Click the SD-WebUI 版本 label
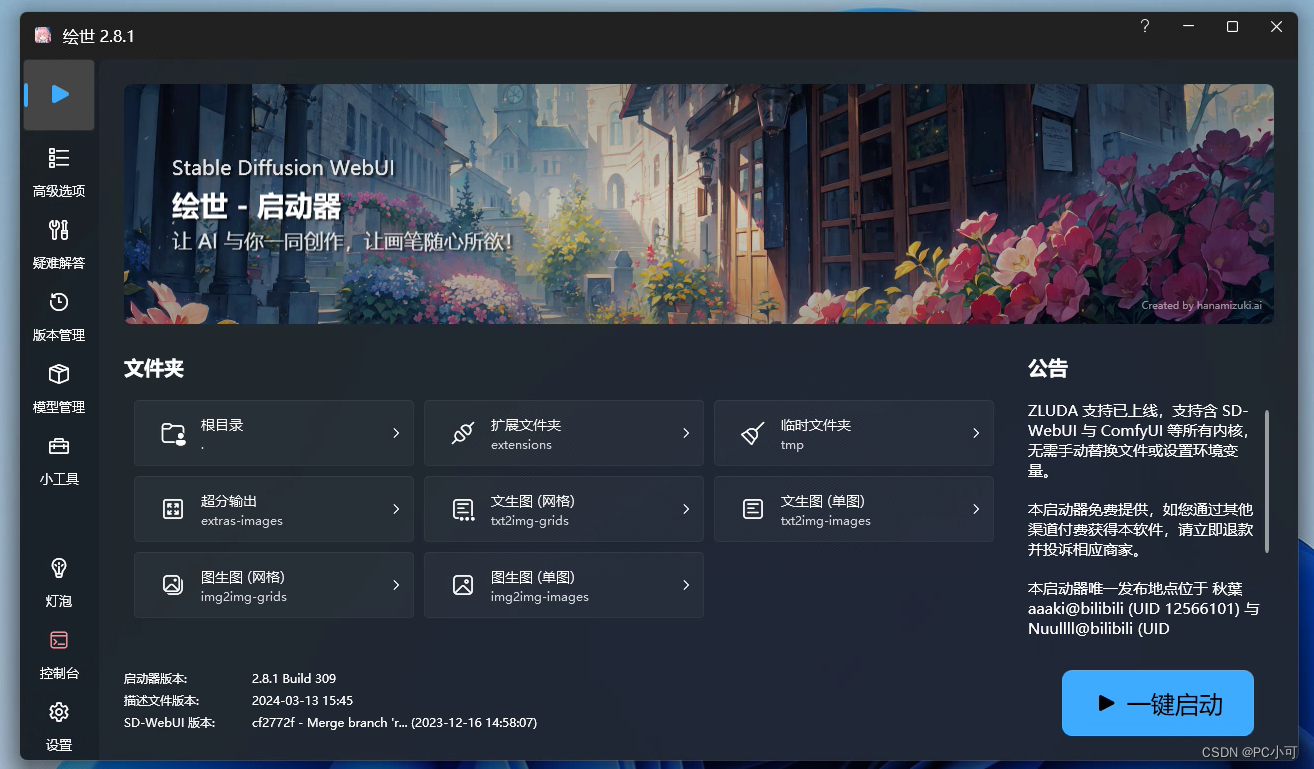Image resolution: width=1314 pixels, height=769 pixels. pyautogui.click(x=169, y=722)
